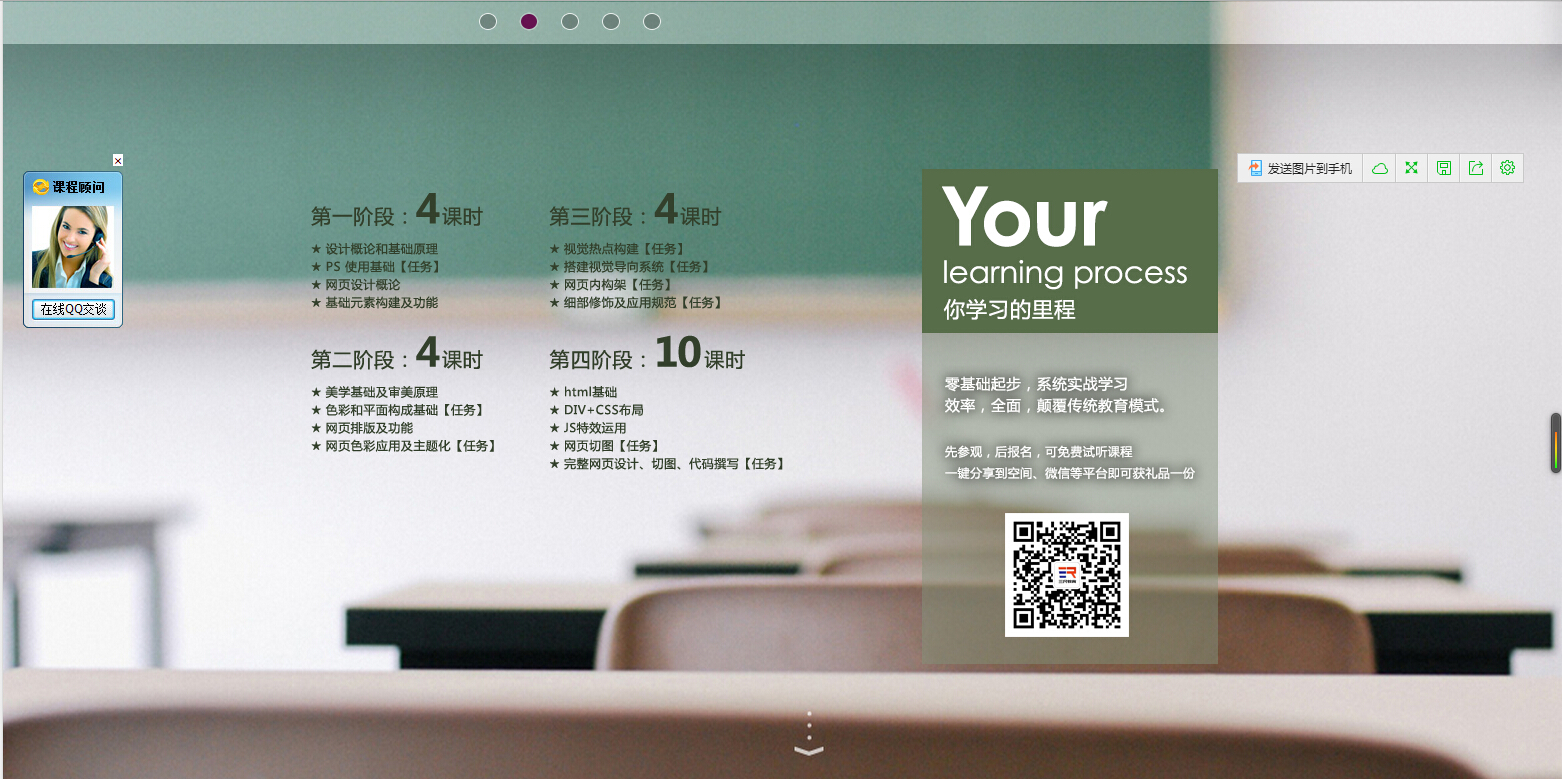The image size is (1562, 779).
Task: Click 网页设计概论 list item
Action: click(356, 284)
